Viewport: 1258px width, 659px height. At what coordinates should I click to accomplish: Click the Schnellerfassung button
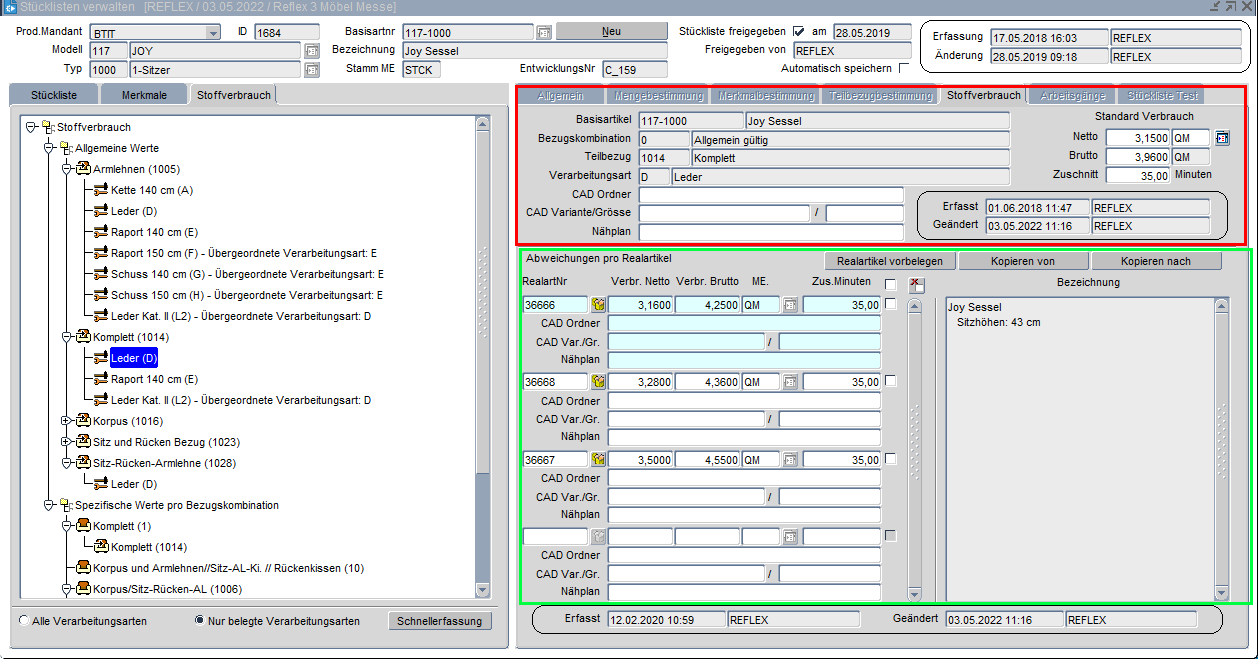(x=440, y=621)
